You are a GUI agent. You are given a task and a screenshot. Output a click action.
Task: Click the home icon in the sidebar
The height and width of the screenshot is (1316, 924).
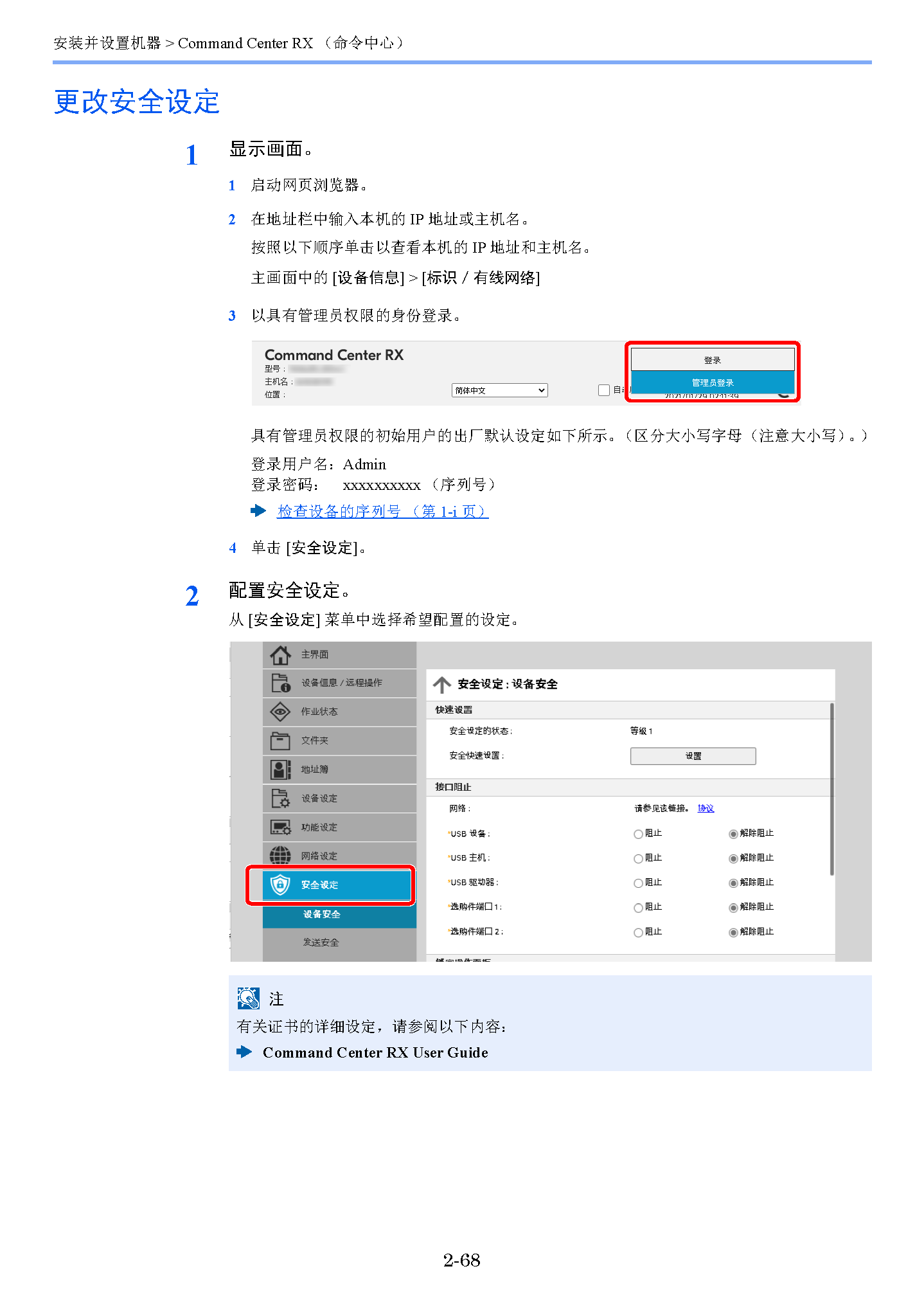(280, 654)
